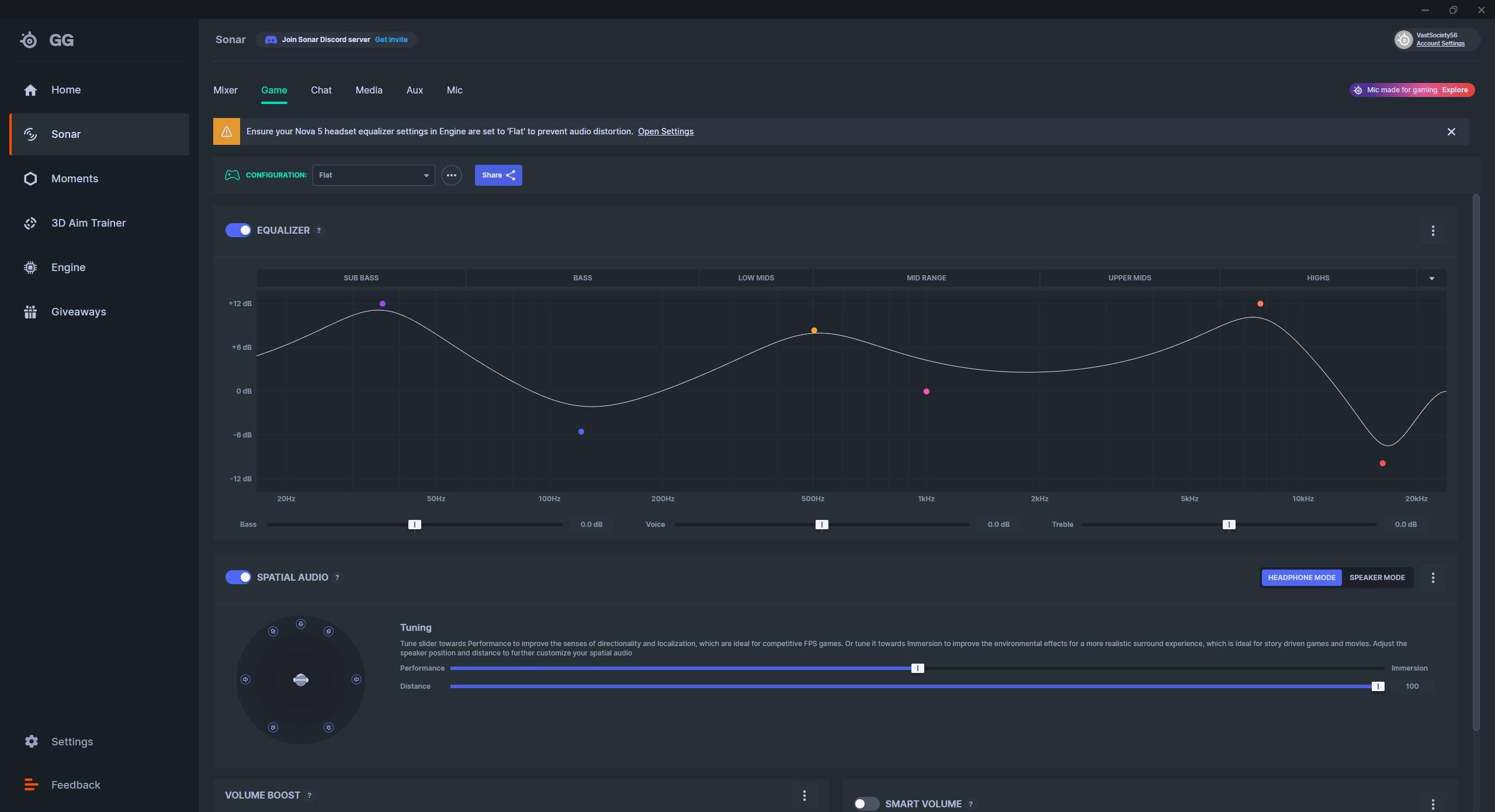
Task: Click the Performance-Immersion slider handle
Action: (917, 668)
